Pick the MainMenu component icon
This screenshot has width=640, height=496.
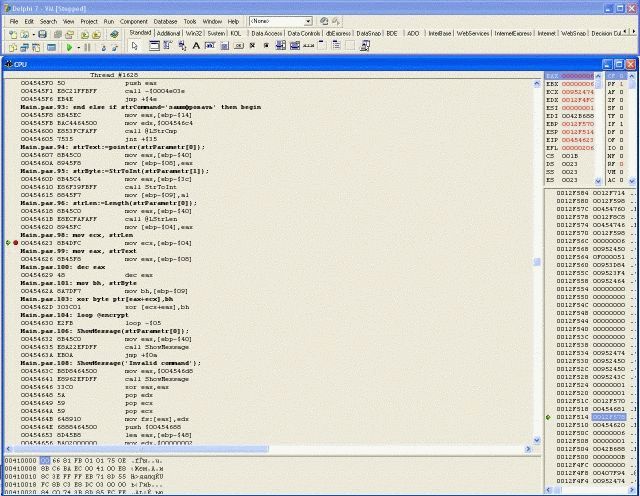pyautogui.click(x=167, y=46)
